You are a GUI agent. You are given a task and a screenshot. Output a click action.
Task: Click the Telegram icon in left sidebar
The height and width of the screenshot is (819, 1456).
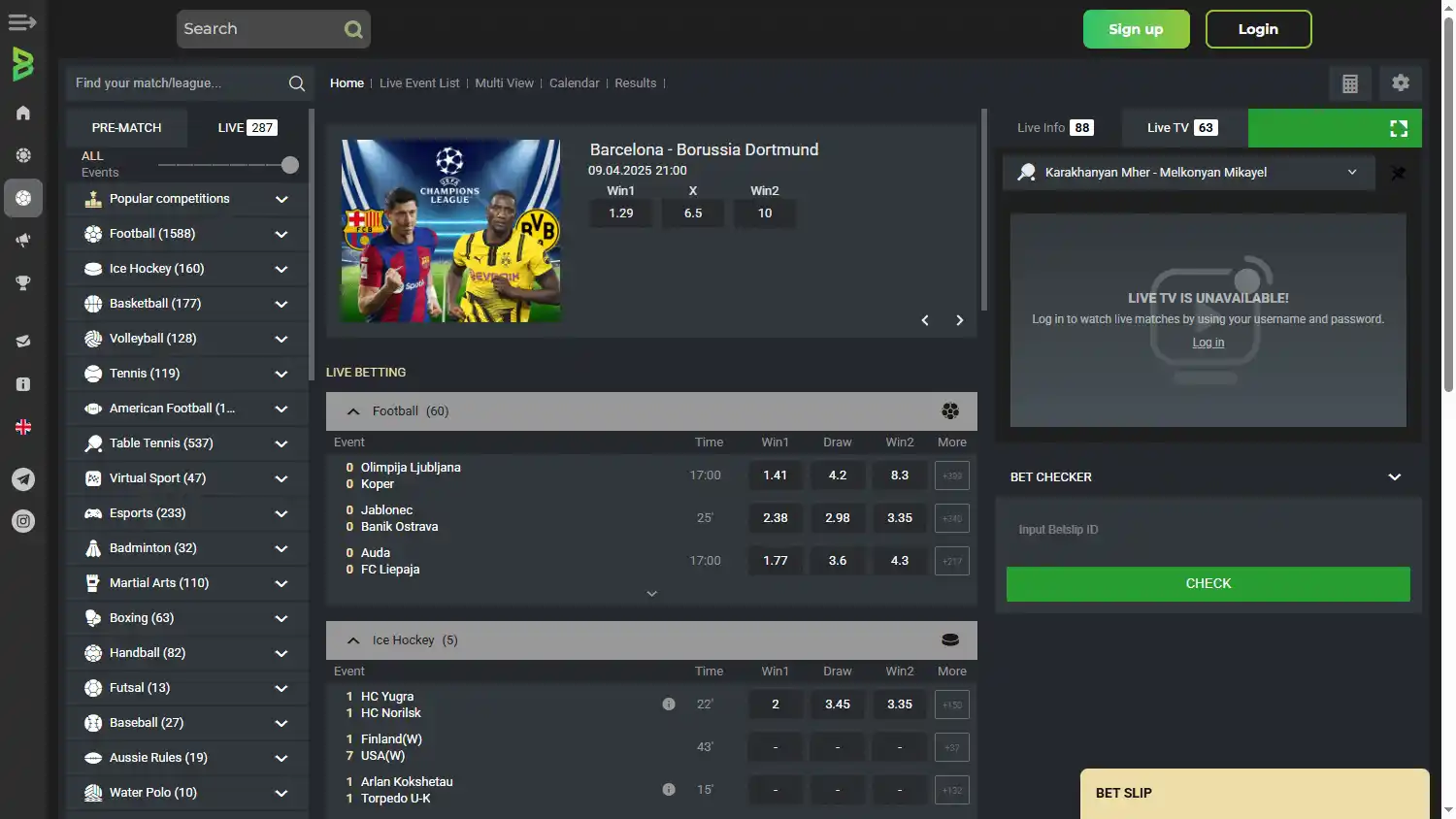coord(23,478)
